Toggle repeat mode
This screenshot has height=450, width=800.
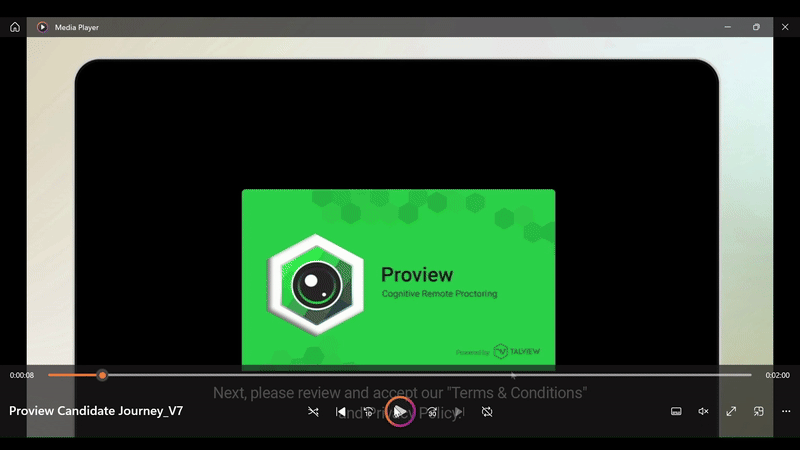pyautogui.click(x=487, y=411)
